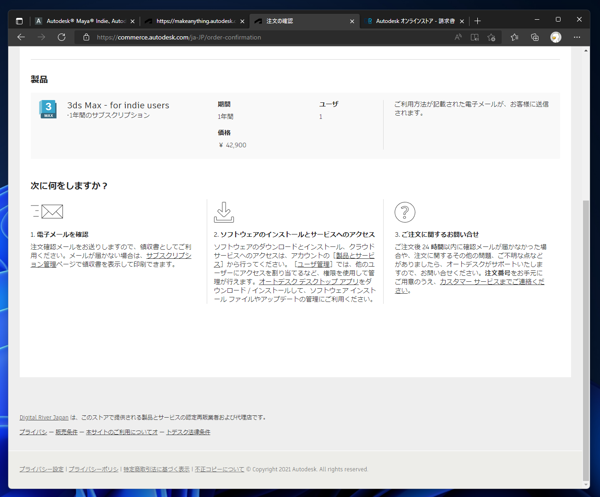Click the 次に何をしますか？ heading
Image resolution: width=600 pixels, height=497 pixels.
69,186
